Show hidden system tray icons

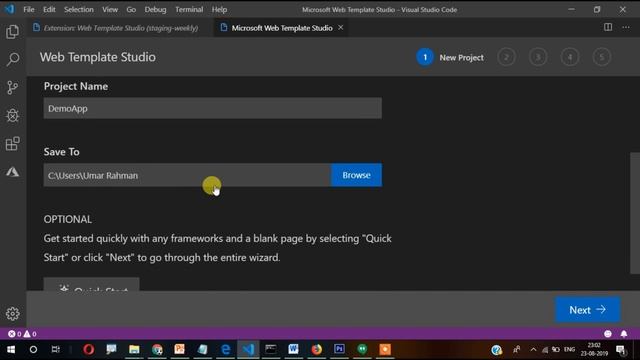[x=533, y=349]
